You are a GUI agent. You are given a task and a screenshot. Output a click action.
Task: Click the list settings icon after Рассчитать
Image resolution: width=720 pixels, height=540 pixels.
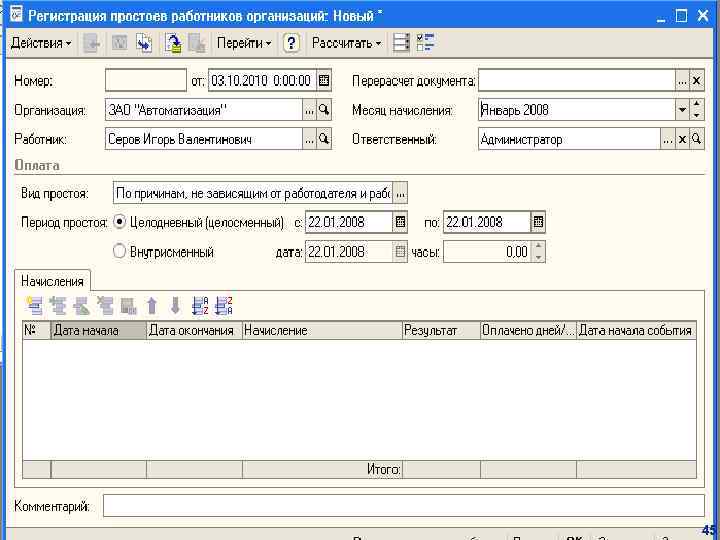point(401,43)
